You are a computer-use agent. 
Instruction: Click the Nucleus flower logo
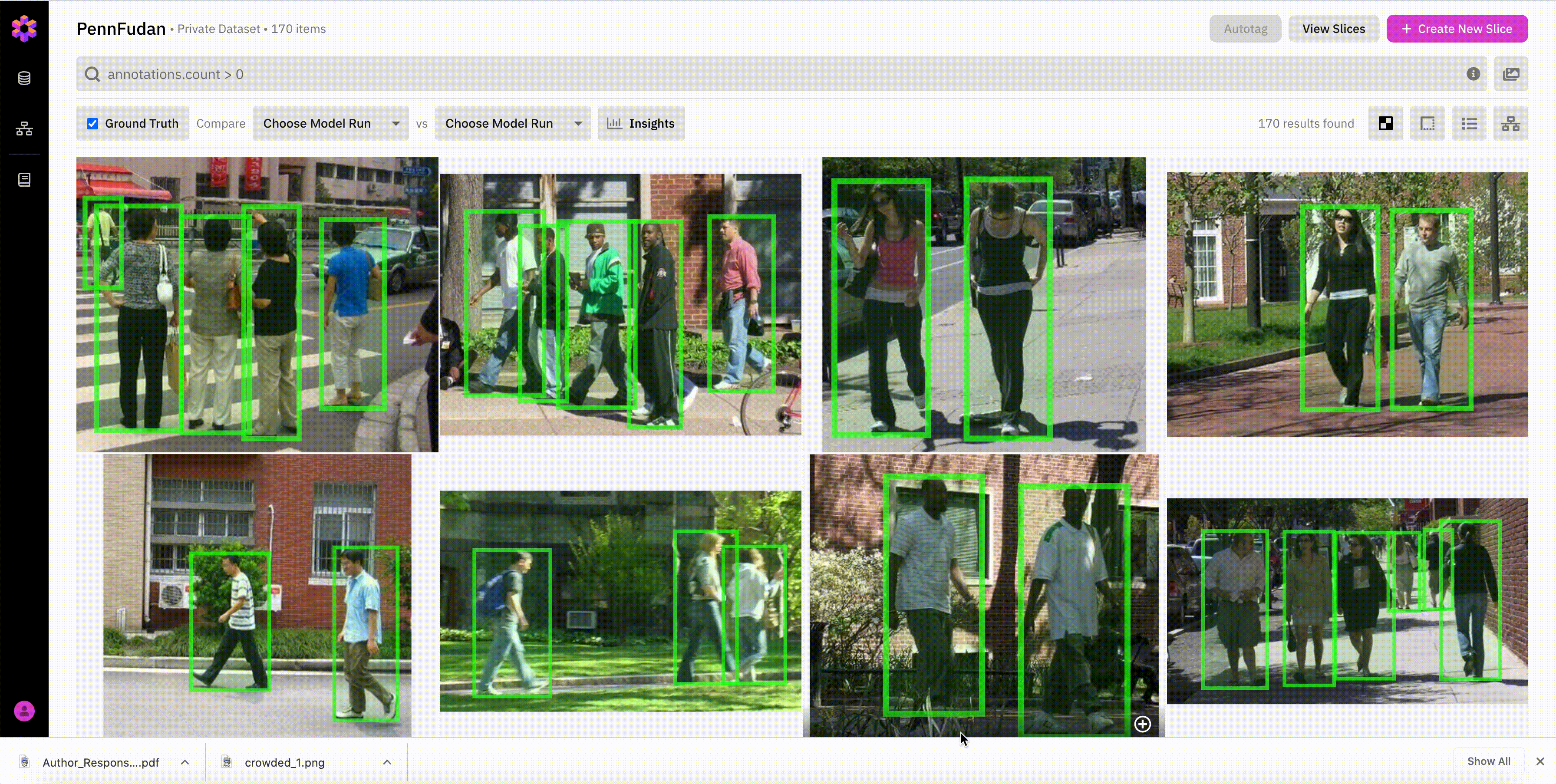(x=24, y=28)
